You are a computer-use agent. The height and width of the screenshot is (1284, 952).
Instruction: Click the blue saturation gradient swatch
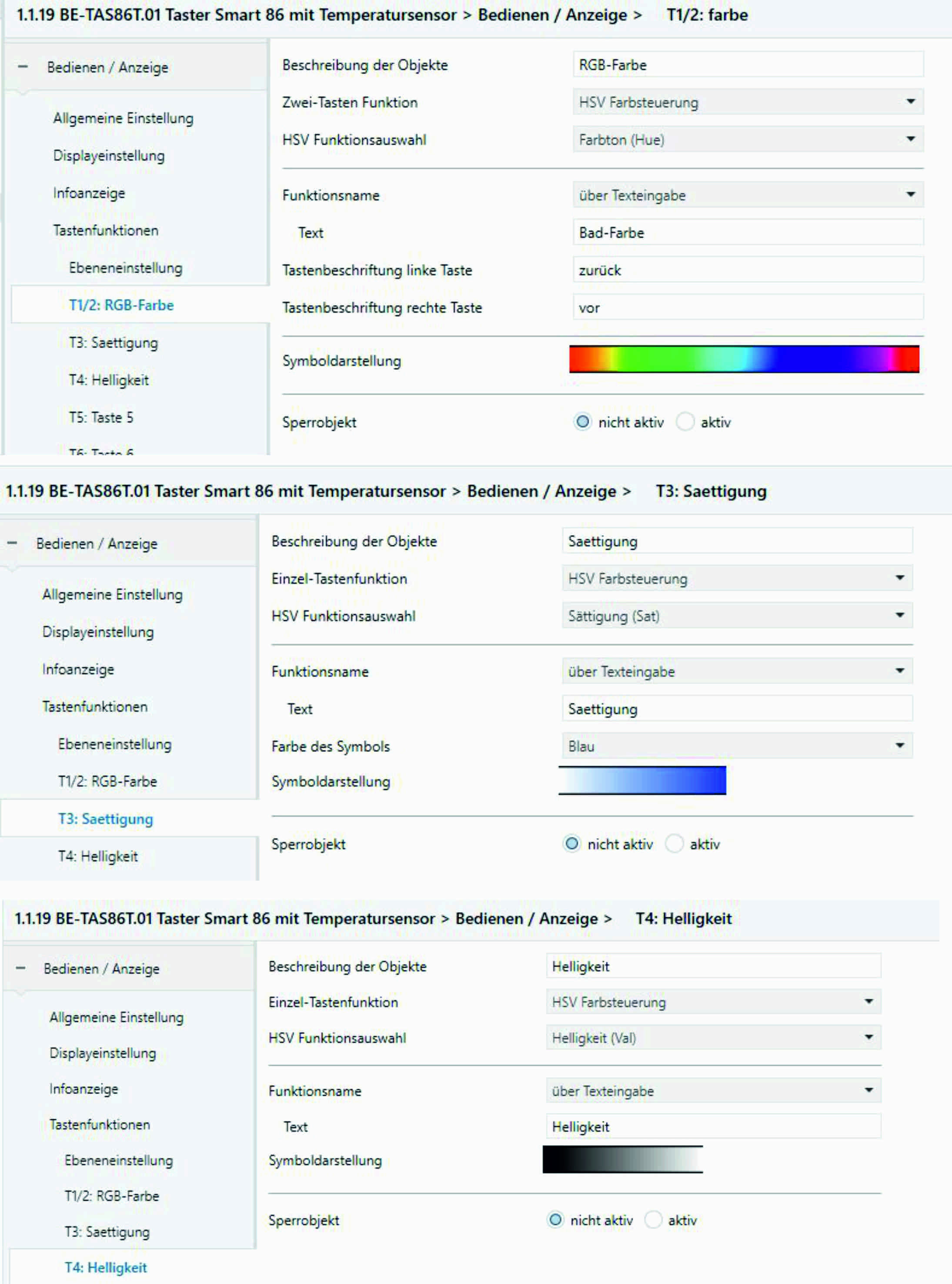(x=642, y=781)
